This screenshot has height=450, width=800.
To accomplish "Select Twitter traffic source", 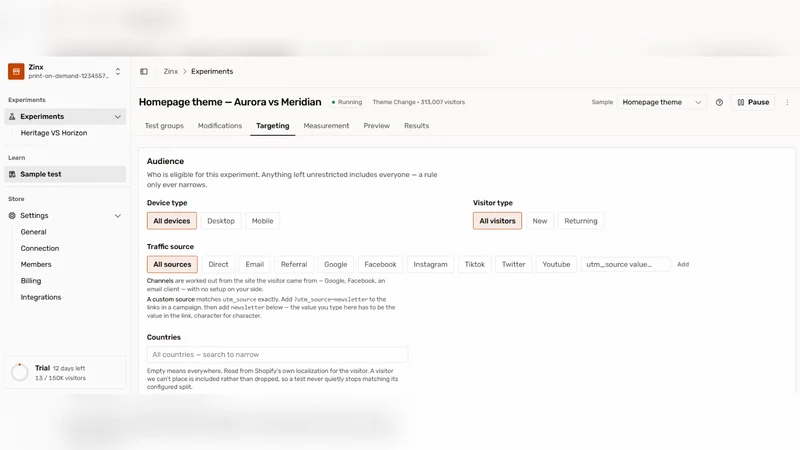I will tap(513, 264).
